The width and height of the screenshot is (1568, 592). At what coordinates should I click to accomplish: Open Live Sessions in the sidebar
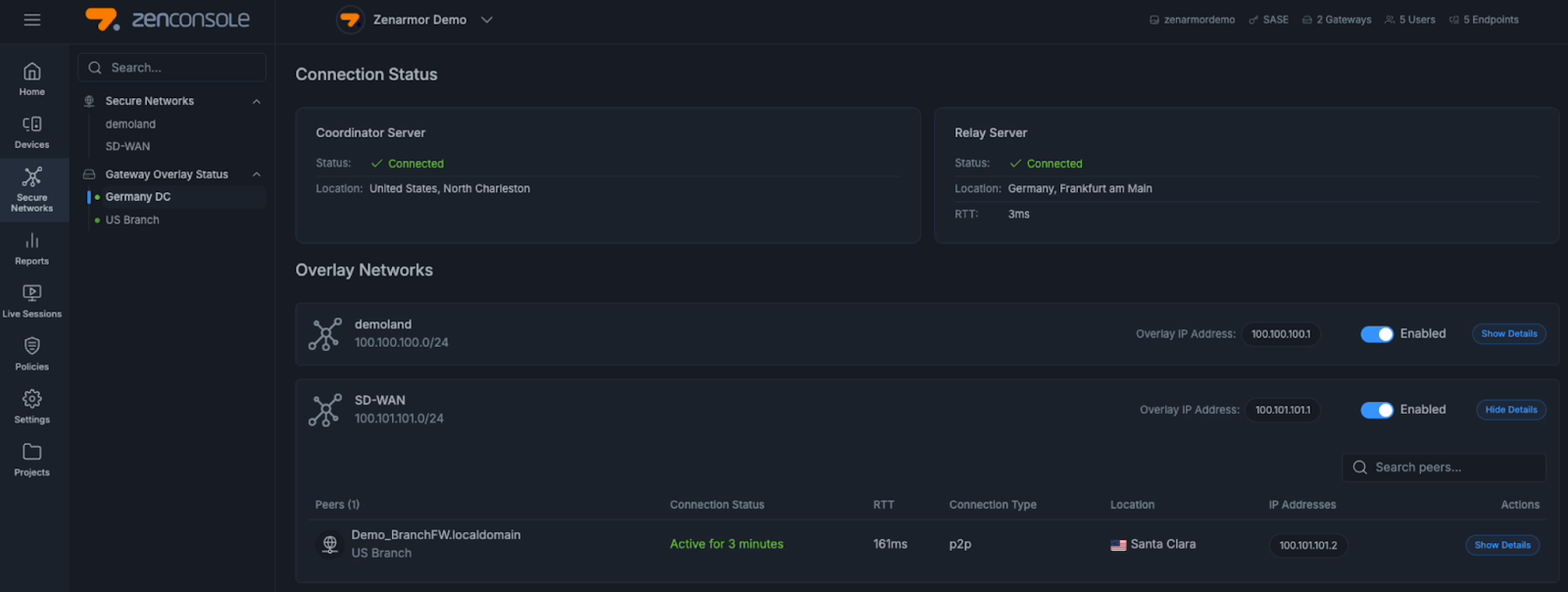[x=32, y=301]
